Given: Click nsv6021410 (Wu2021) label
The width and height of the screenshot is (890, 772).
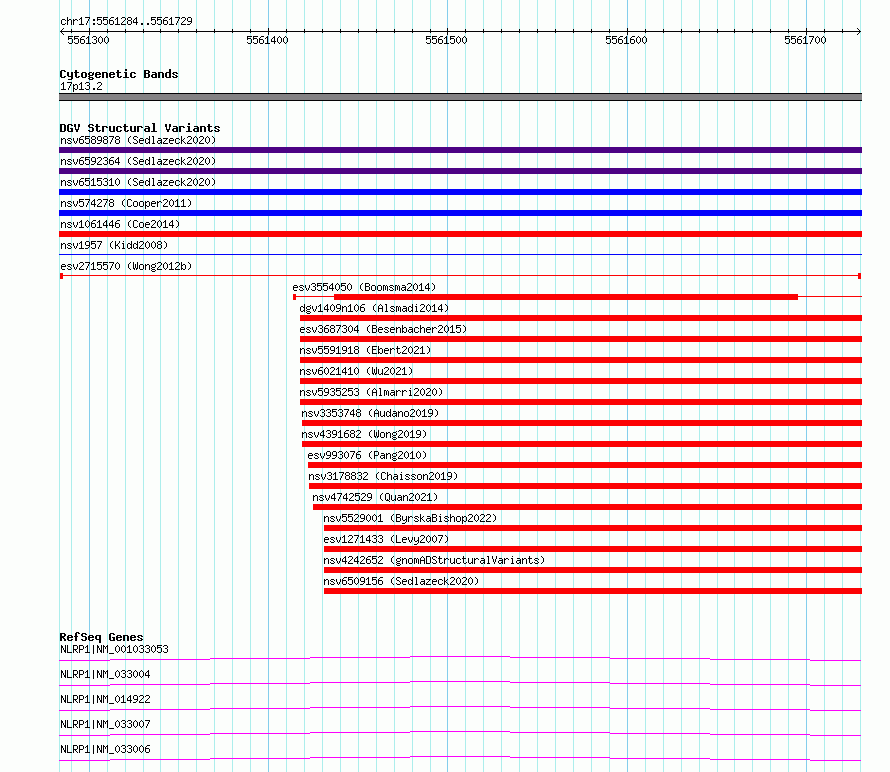Looking at the screenshot, I should 356,371.
